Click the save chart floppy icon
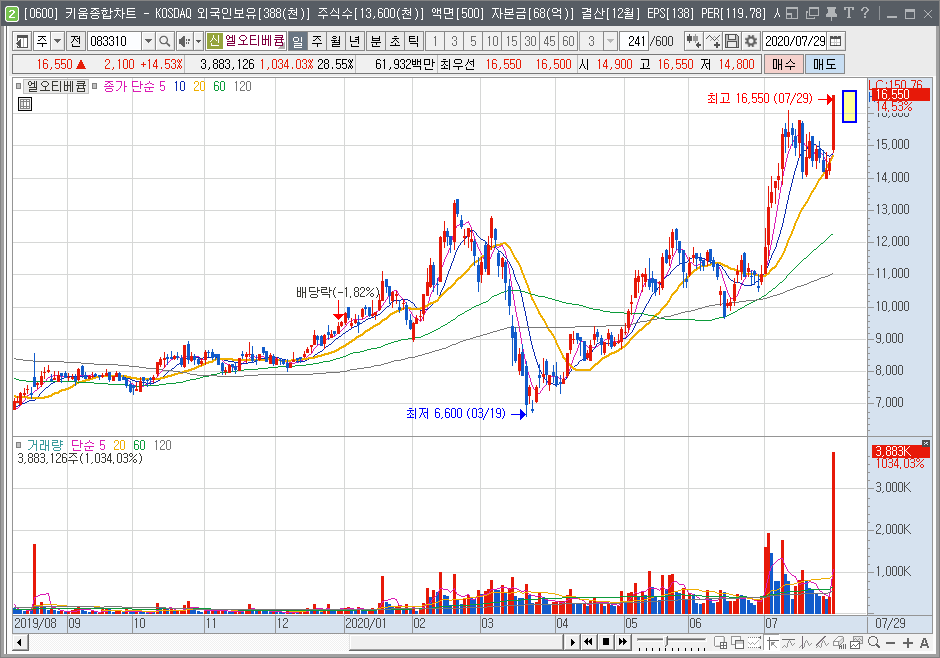This screenshot has height=658, width=940. [731, 41]
